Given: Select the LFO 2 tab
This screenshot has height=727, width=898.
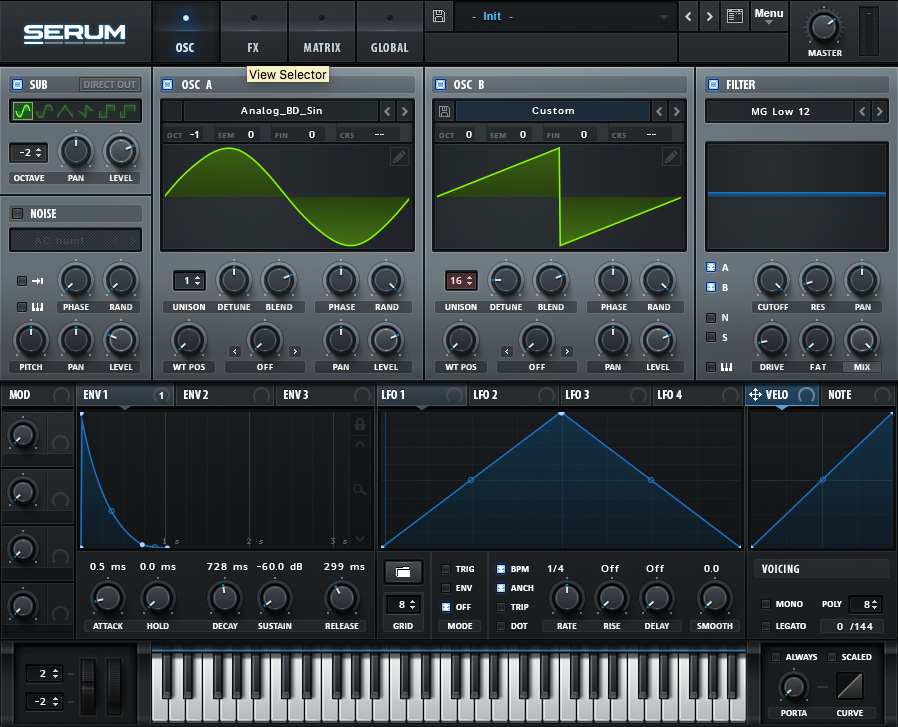Looking at the screenshot, I should [x=513, y=395].
